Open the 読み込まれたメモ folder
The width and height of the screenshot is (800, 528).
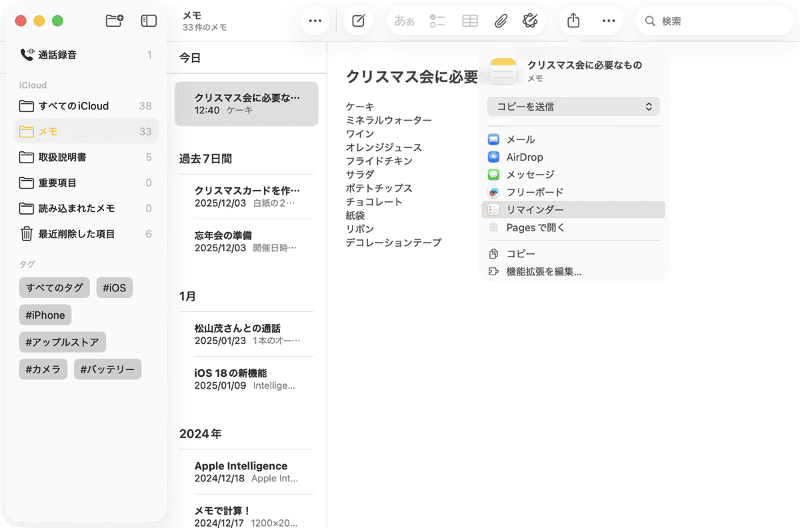tap(86, 208)
